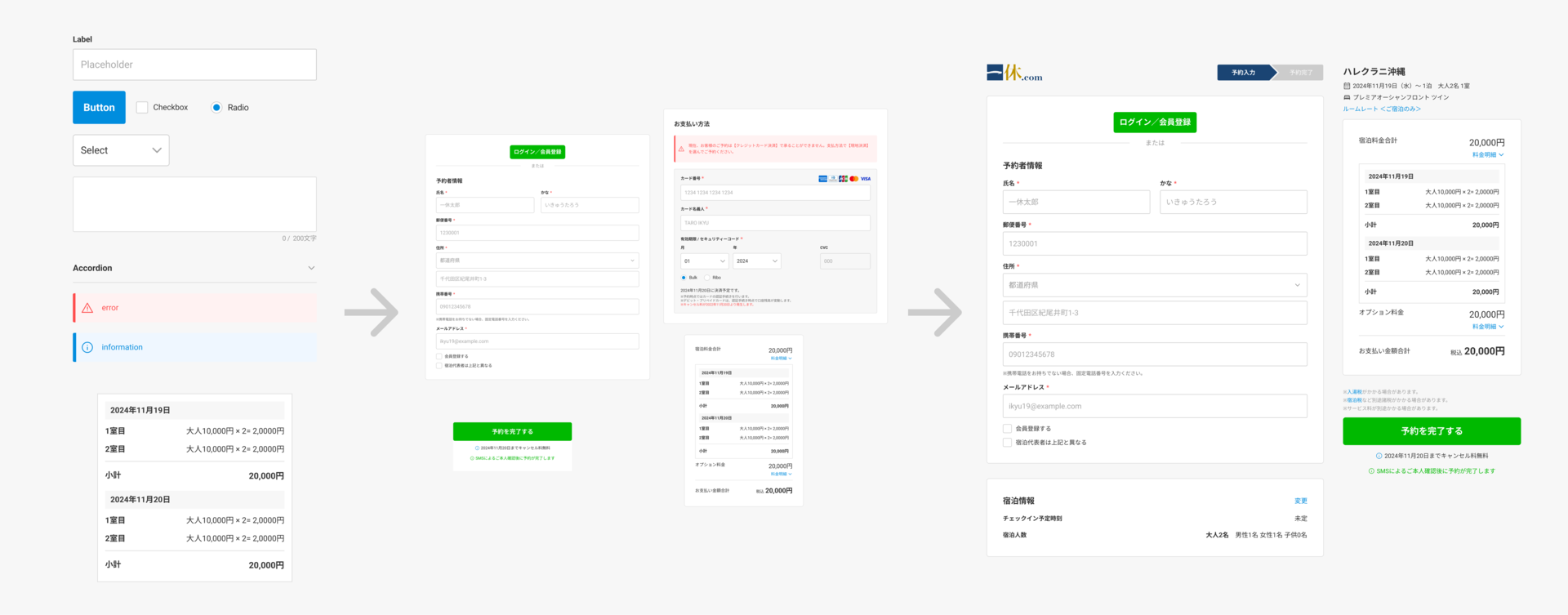Screen dimensions: 1568x615
Task: Click the 氏名 field on the full booking page
Action: (x=1076, y=202)
